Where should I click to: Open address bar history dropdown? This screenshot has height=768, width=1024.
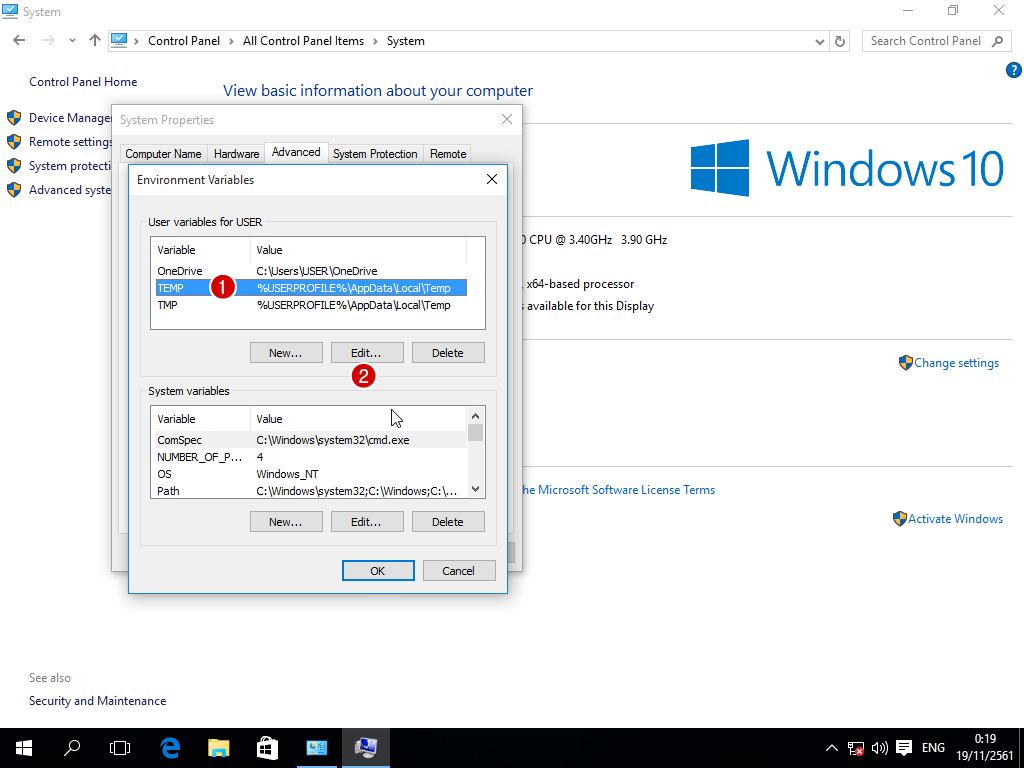820,41
